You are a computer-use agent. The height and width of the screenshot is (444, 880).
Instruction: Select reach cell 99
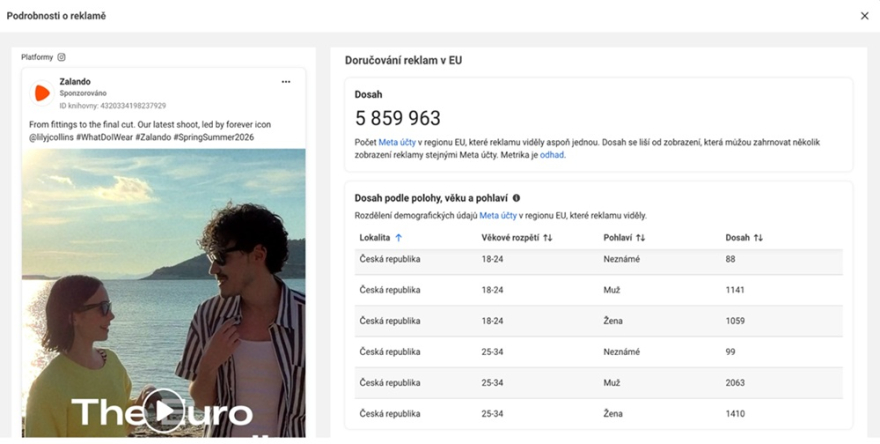tap(730, 352)
